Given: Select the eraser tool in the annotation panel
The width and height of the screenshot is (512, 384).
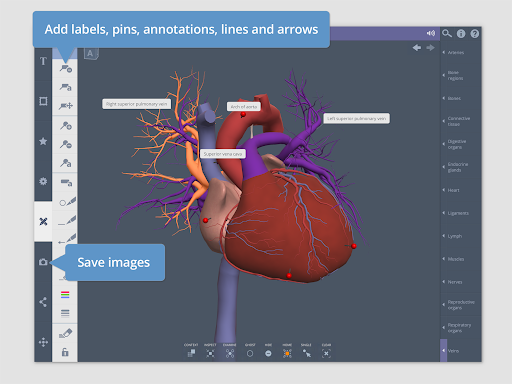Looking at the screenshot, I should pos(65,333).
